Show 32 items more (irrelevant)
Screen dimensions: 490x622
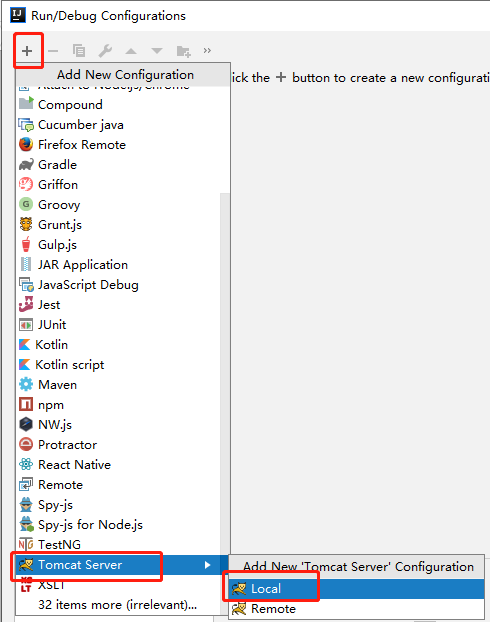(118, 605)
